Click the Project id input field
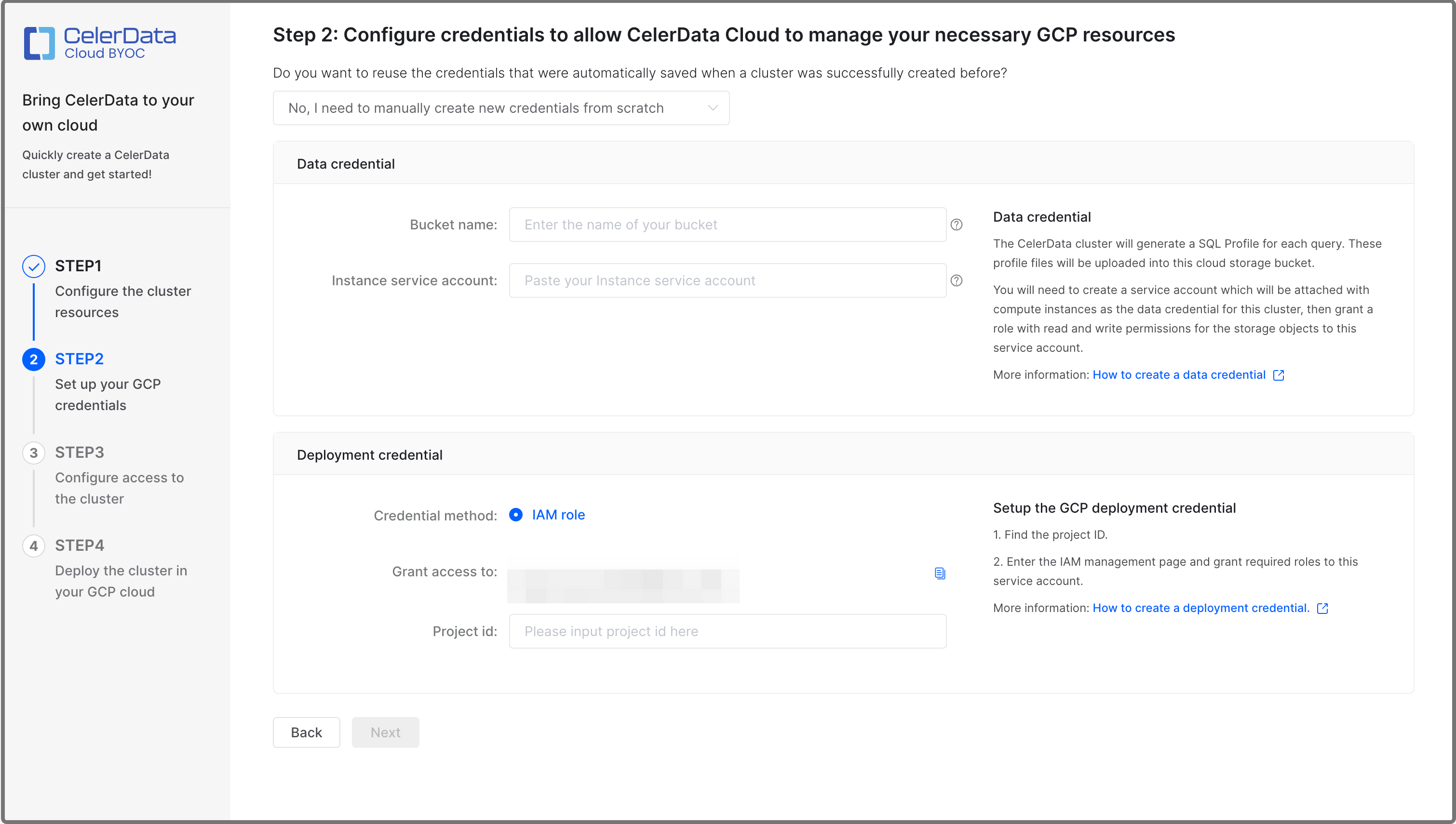The height and width of the screenshot is (824, 1456). point(728,631)
